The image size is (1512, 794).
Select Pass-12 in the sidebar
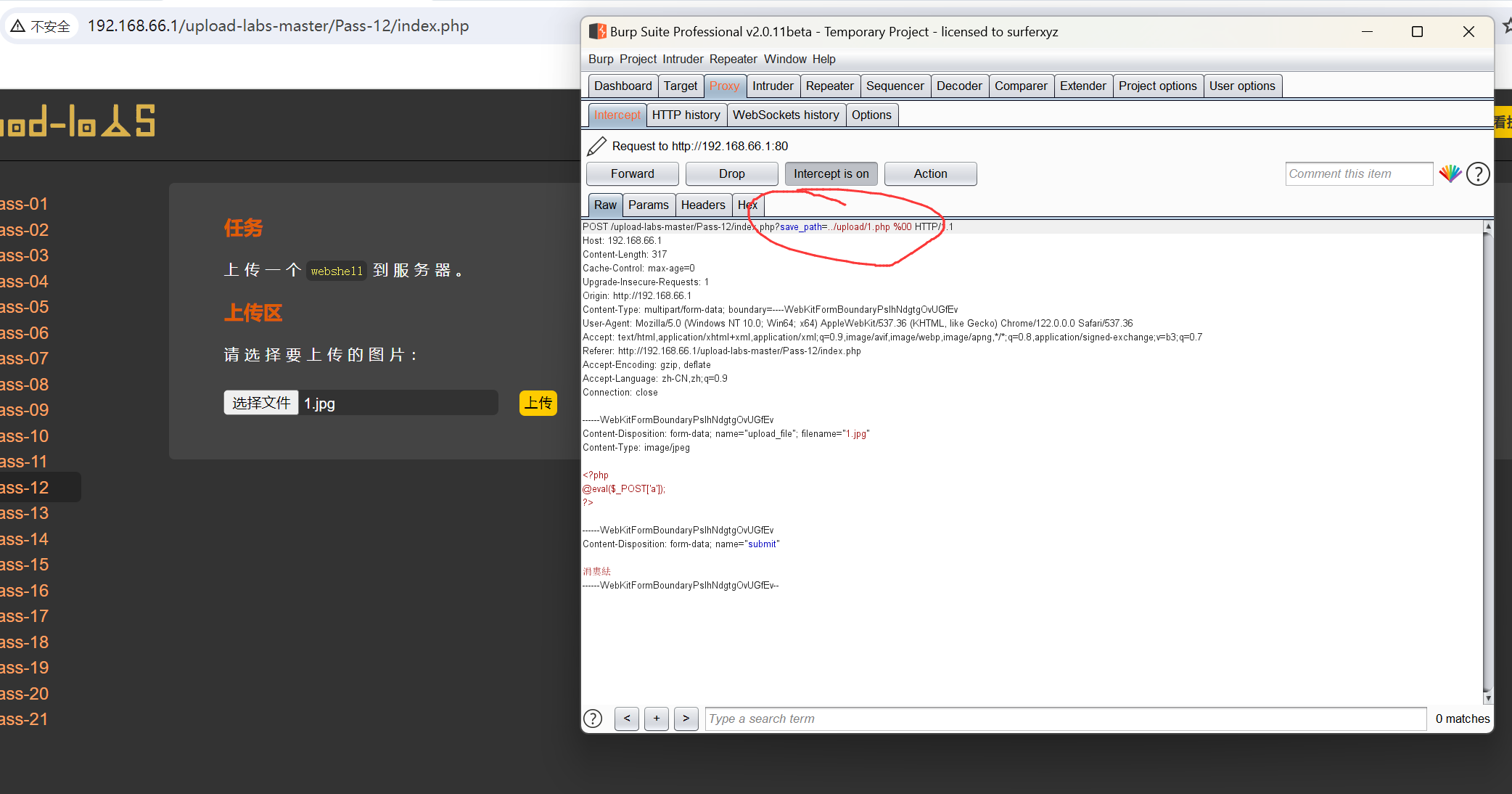tap(24, 488)
